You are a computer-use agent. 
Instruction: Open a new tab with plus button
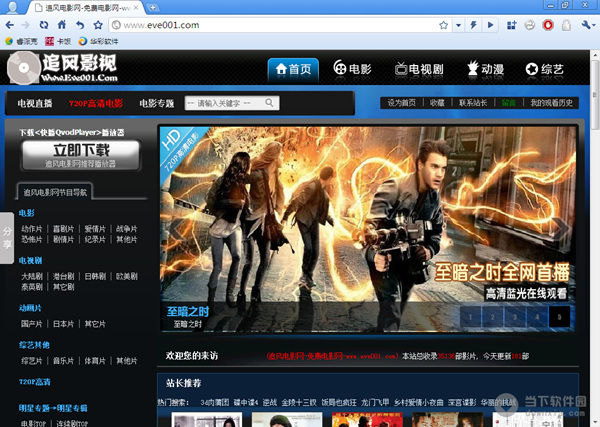coord(152,7)
